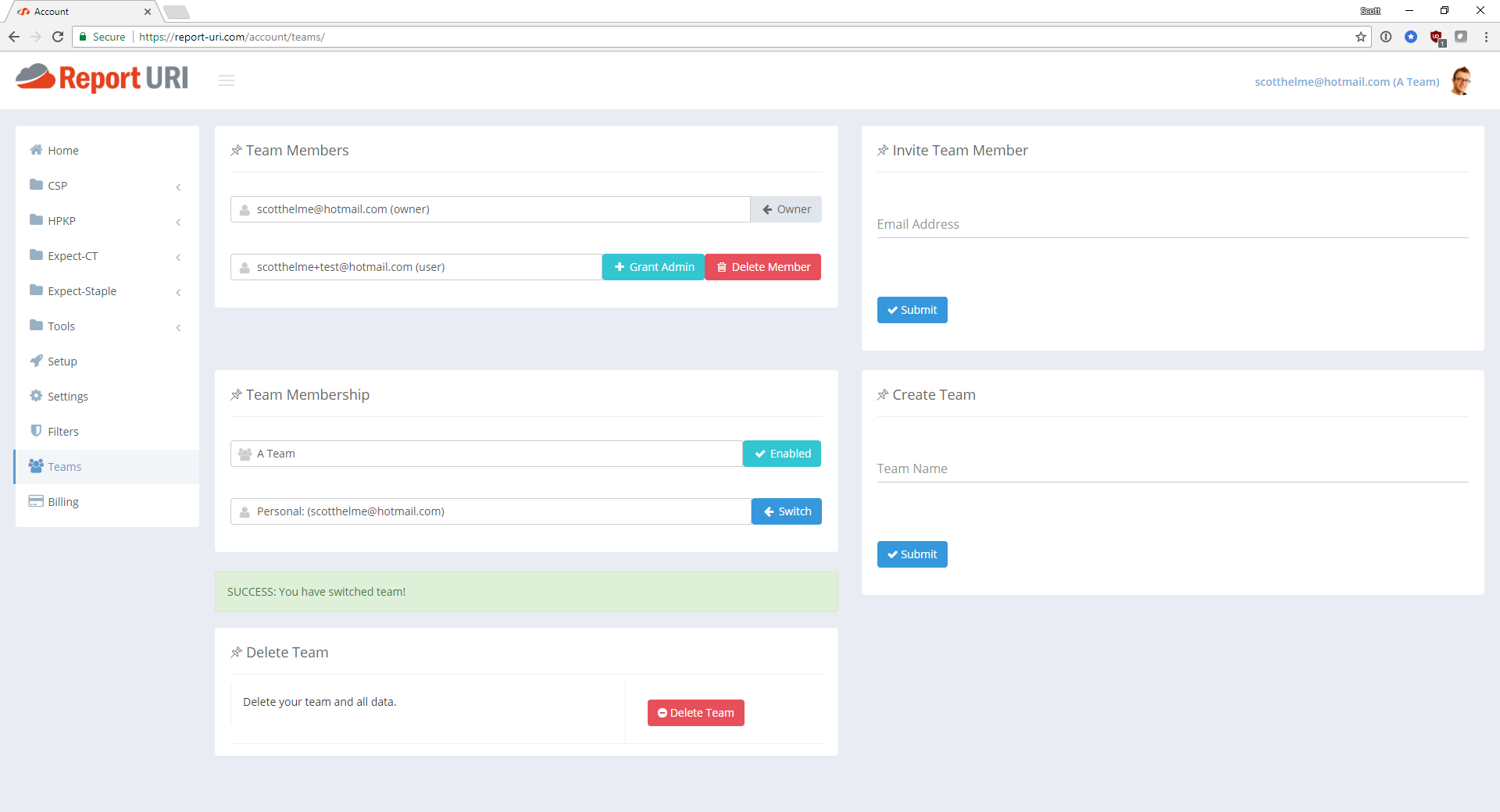
Task: Click the Settings gear icon
Action: coord(35,396)
